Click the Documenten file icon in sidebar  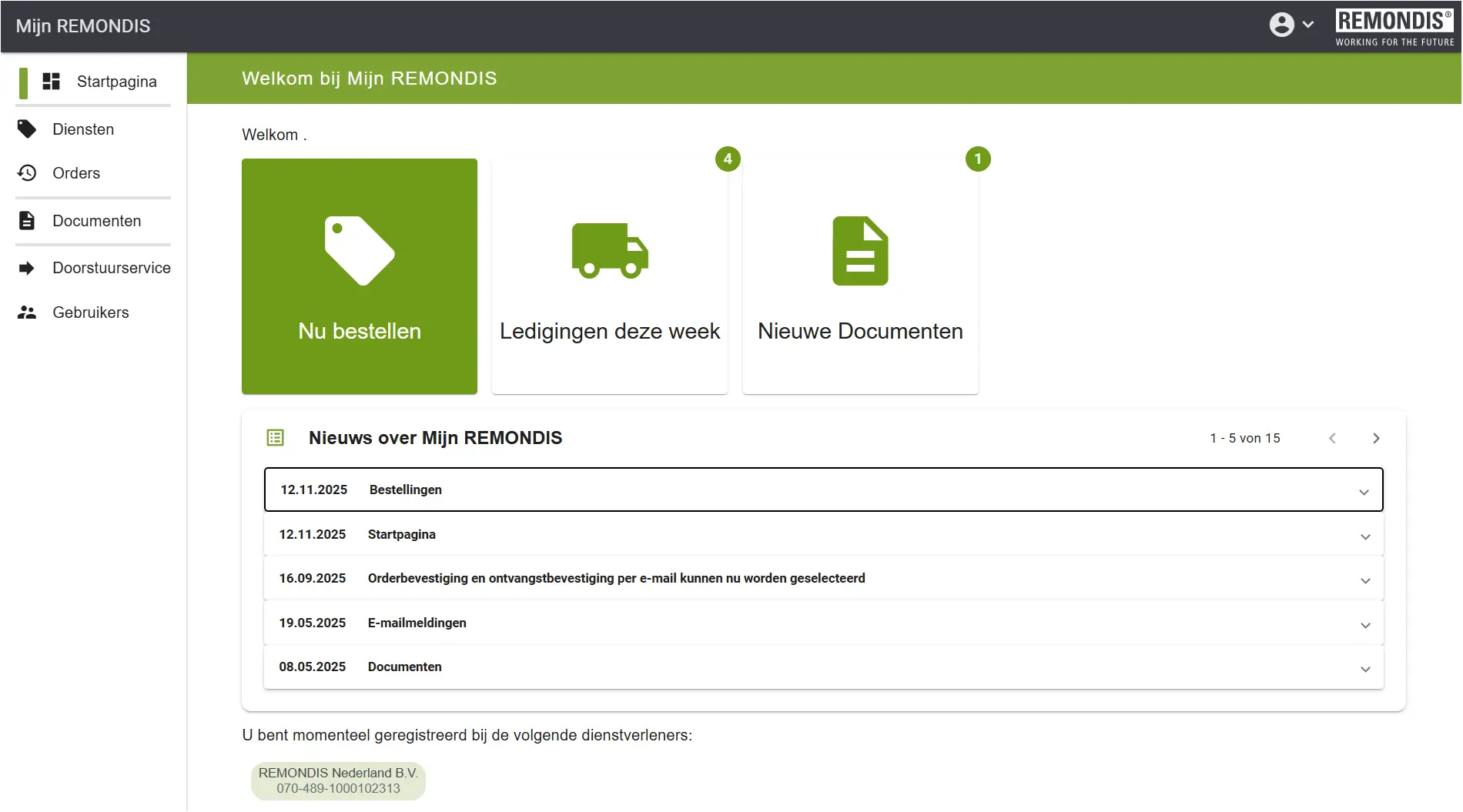(27, 221)
